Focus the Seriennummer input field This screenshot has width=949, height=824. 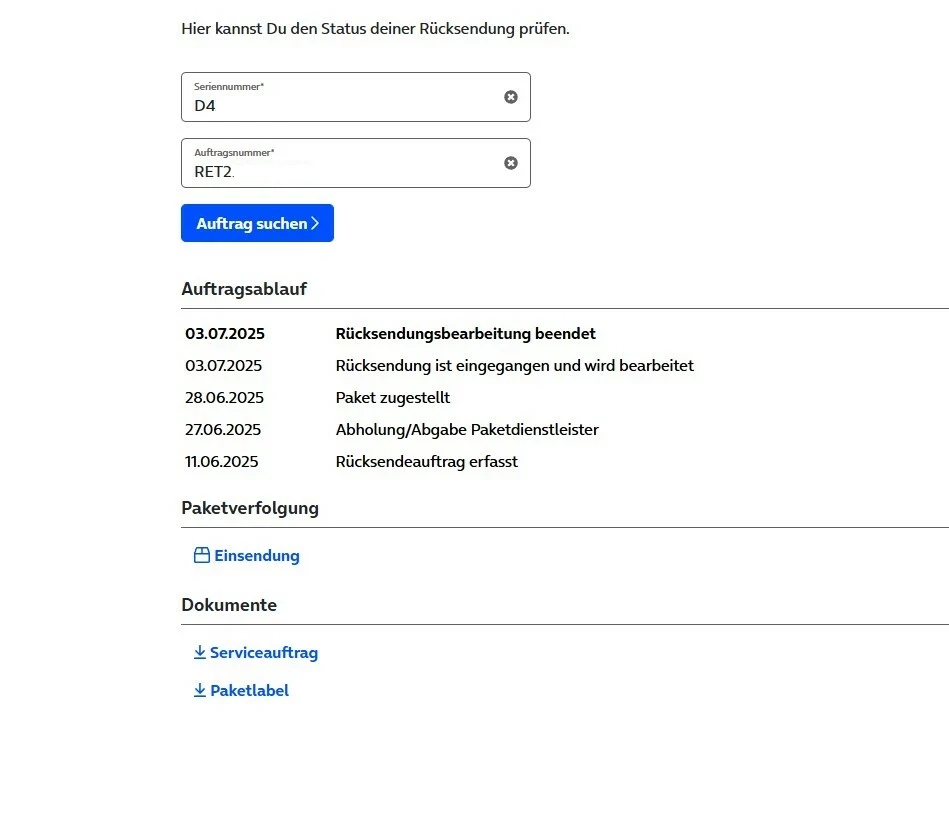click(x=340, y=103)
